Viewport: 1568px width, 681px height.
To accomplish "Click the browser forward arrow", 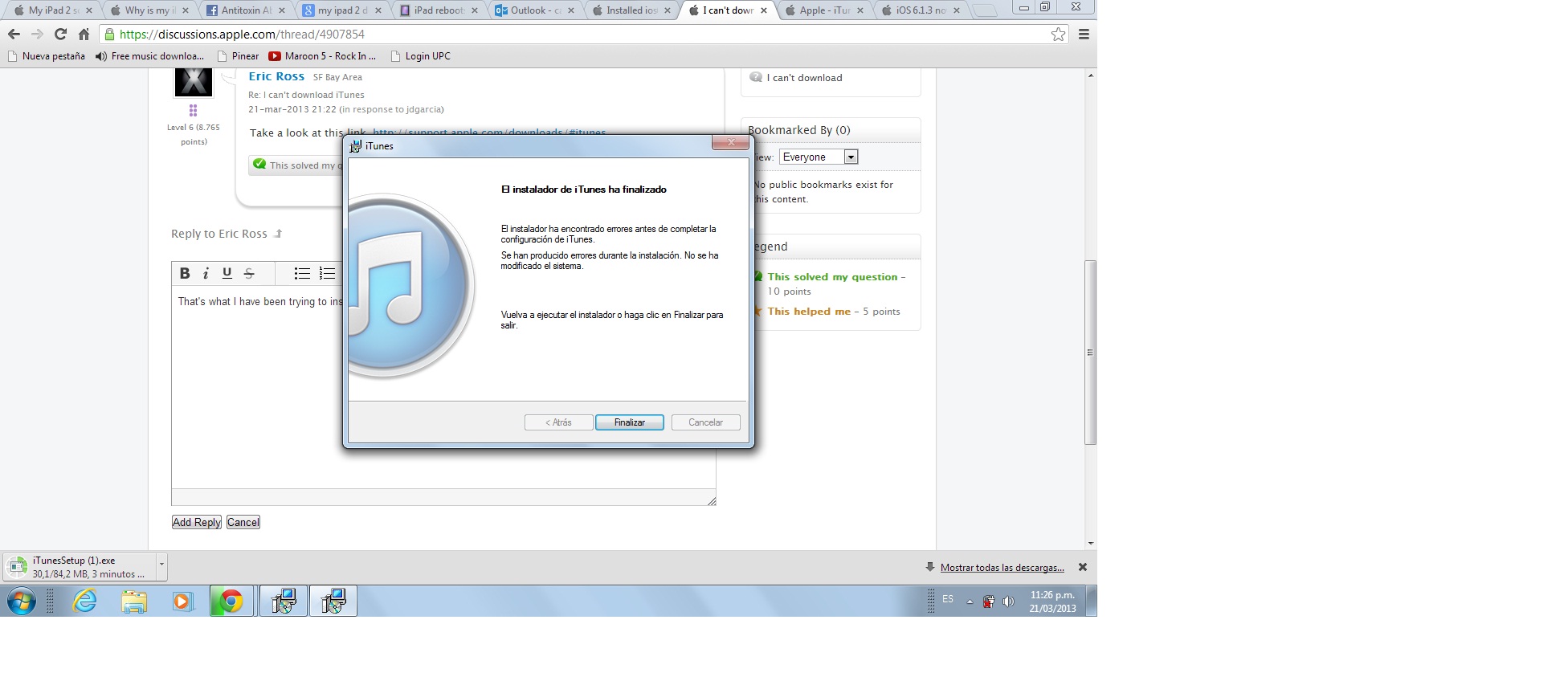I will tap(37, 34).
